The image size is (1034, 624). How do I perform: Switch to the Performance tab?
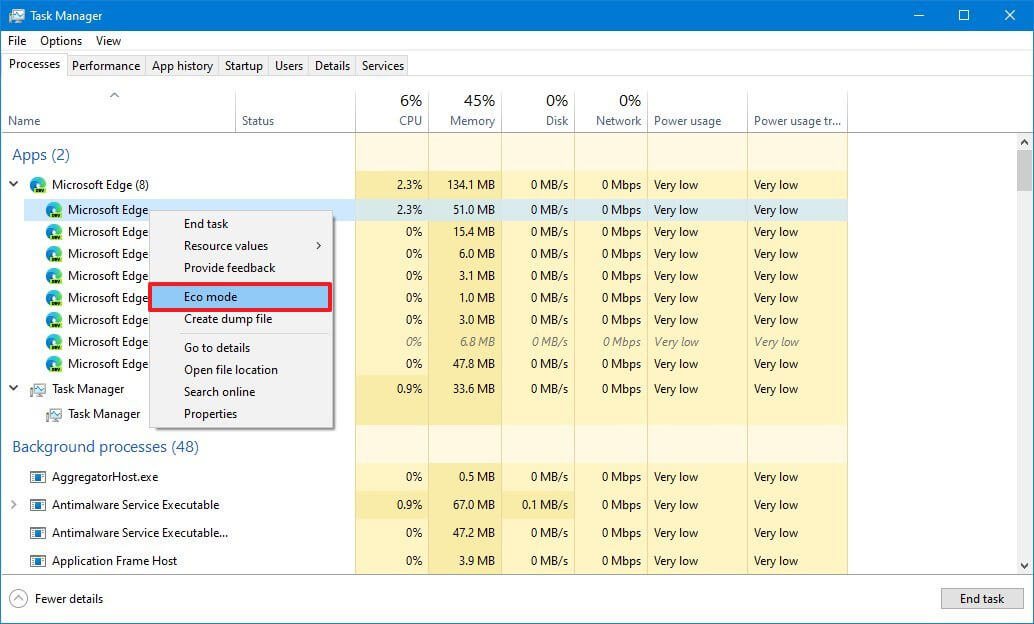tap(106, 65)
